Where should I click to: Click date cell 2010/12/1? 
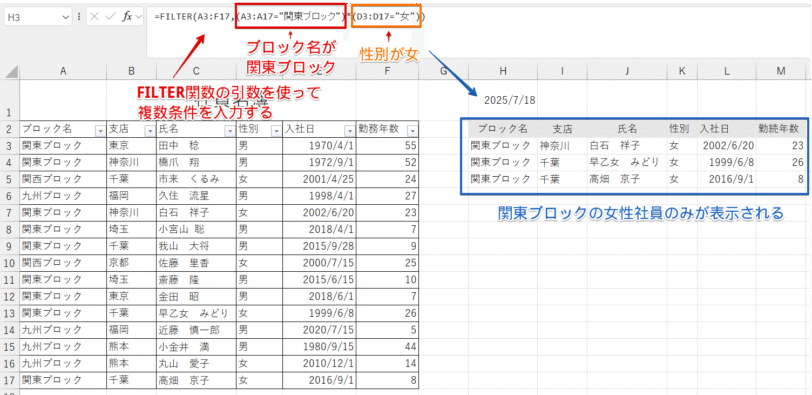(319, 363)
